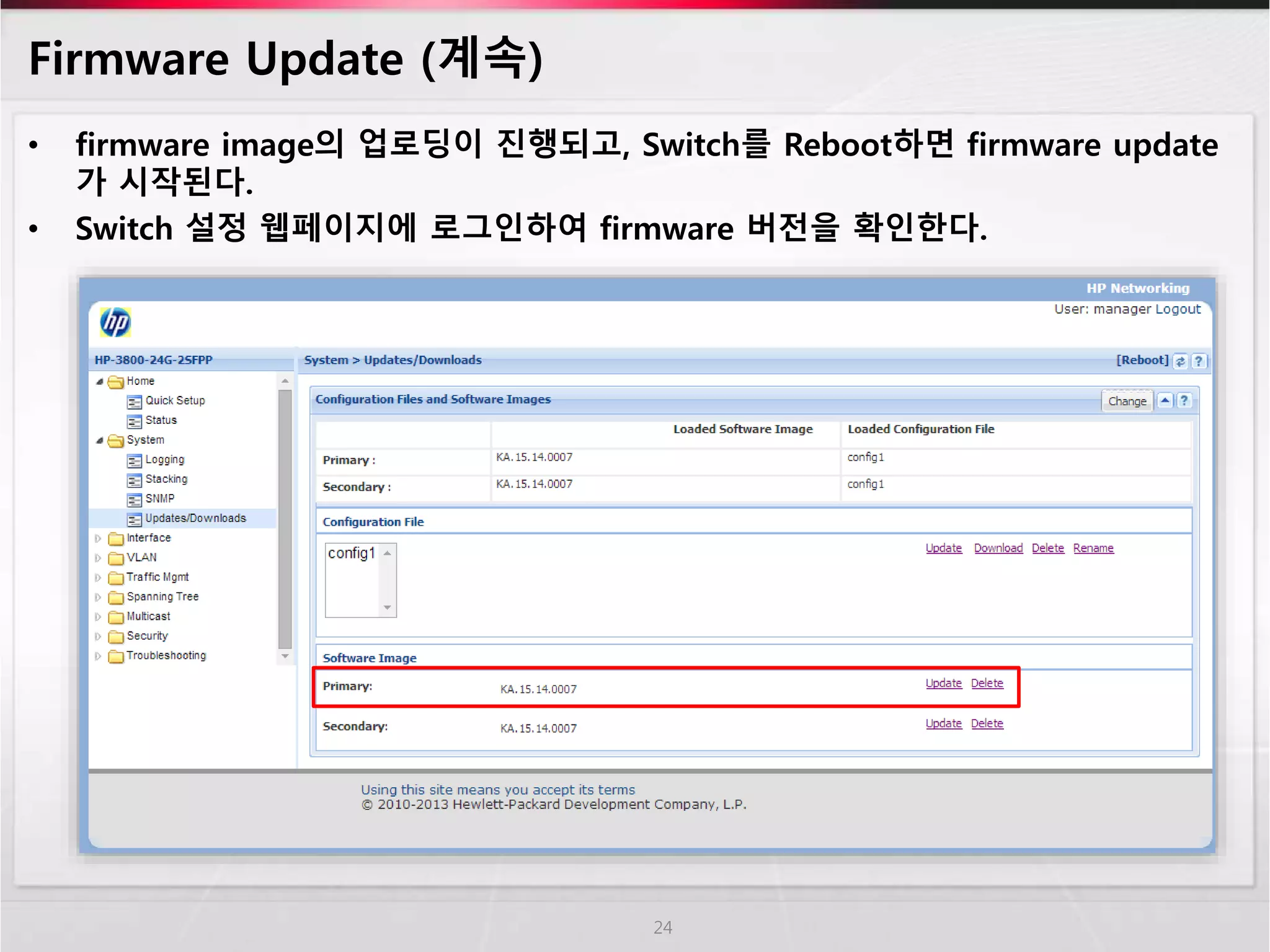This screenshot has width=1270, height=952.
Task: Click the System folder icon
Action: [116, 441]
